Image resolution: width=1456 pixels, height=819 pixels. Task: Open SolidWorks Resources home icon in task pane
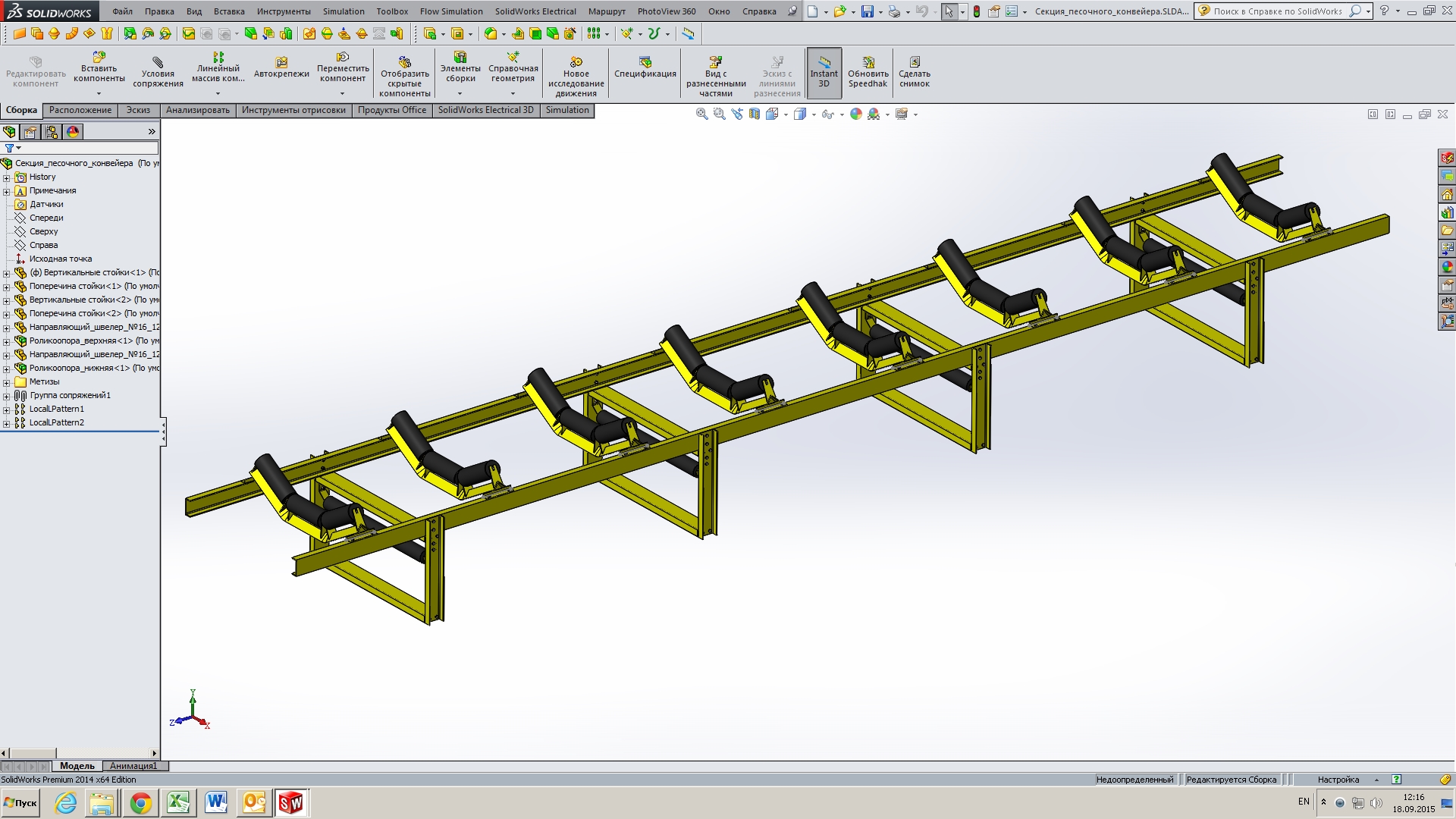(x=1447, y=194)
